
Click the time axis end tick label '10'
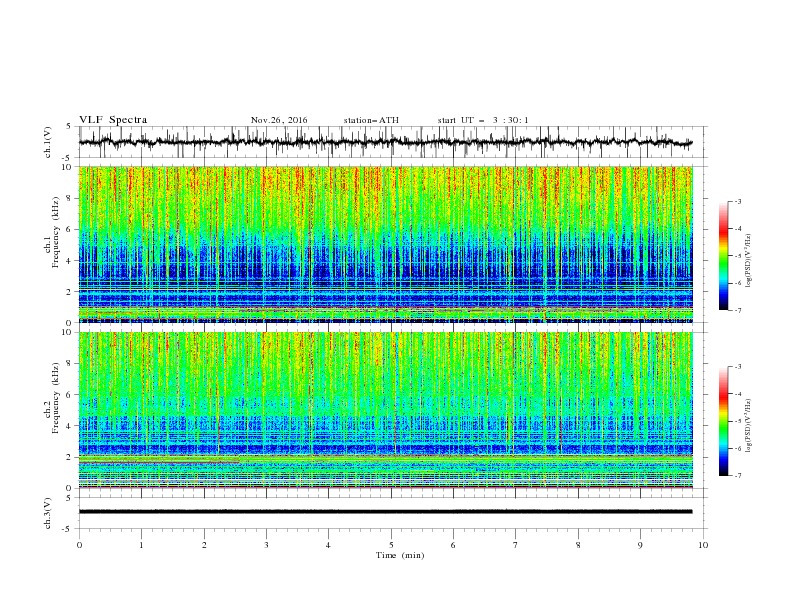click(x=703, y=545)
